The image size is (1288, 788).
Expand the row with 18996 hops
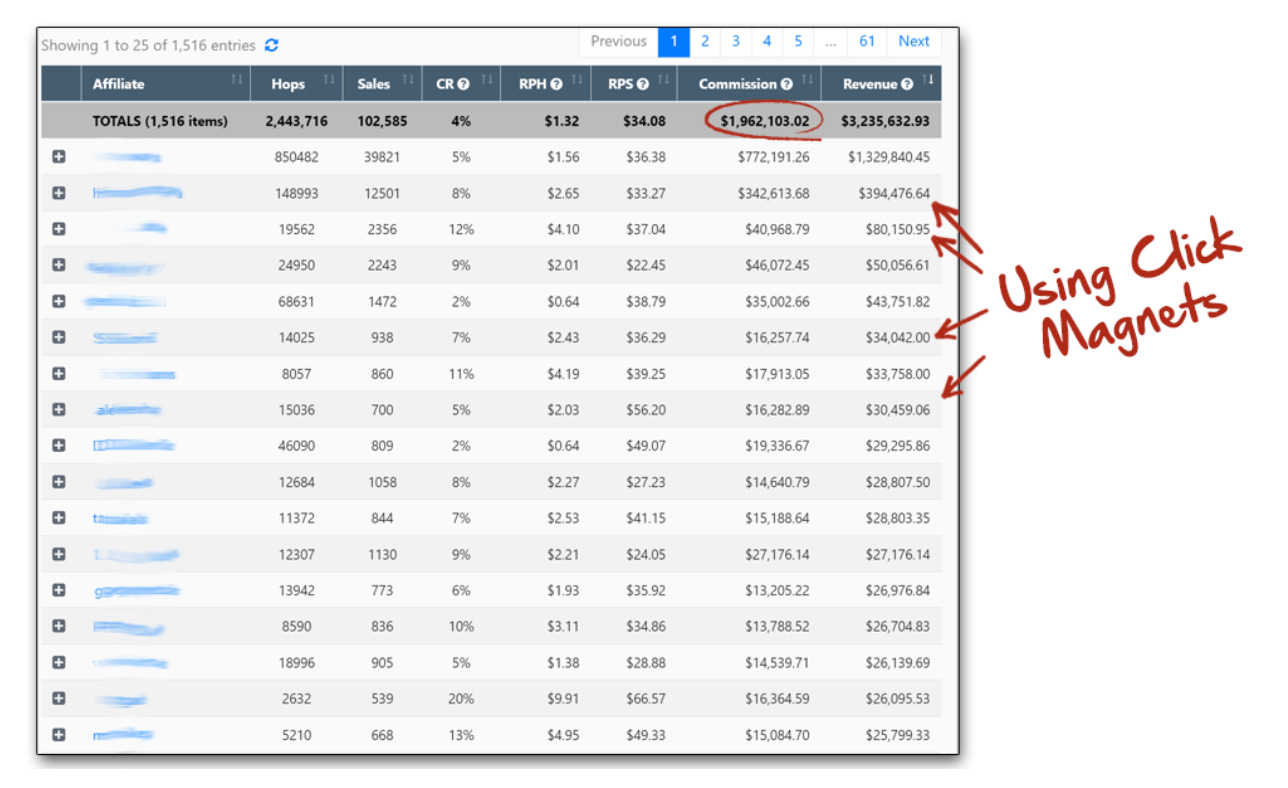click(59, 662)
